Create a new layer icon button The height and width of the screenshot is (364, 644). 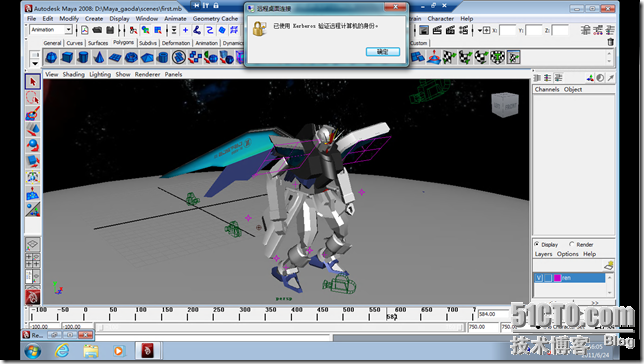point(609,266)
